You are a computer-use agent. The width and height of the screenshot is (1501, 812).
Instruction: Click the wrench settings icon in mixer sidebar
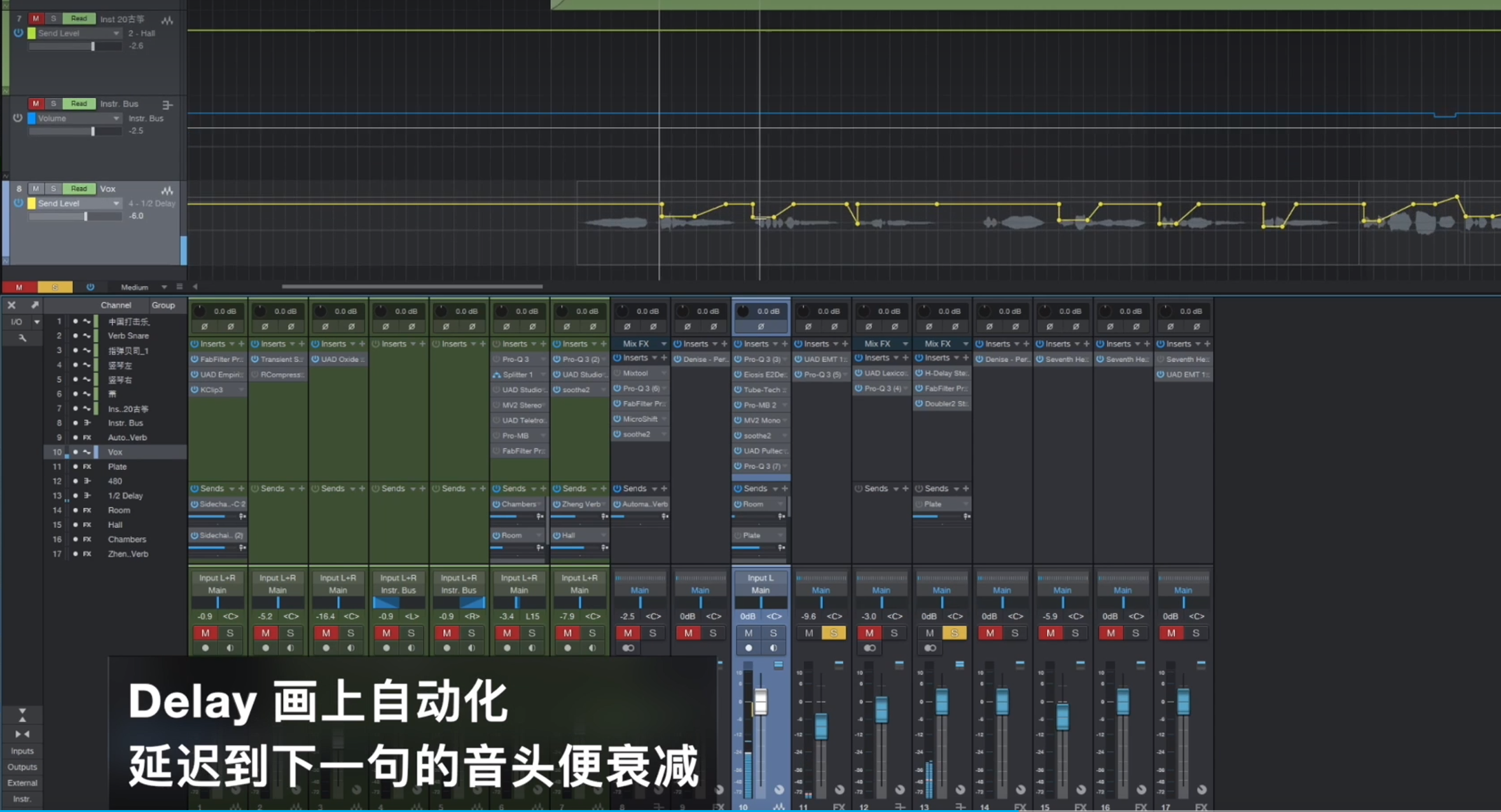tap(22, 338)
